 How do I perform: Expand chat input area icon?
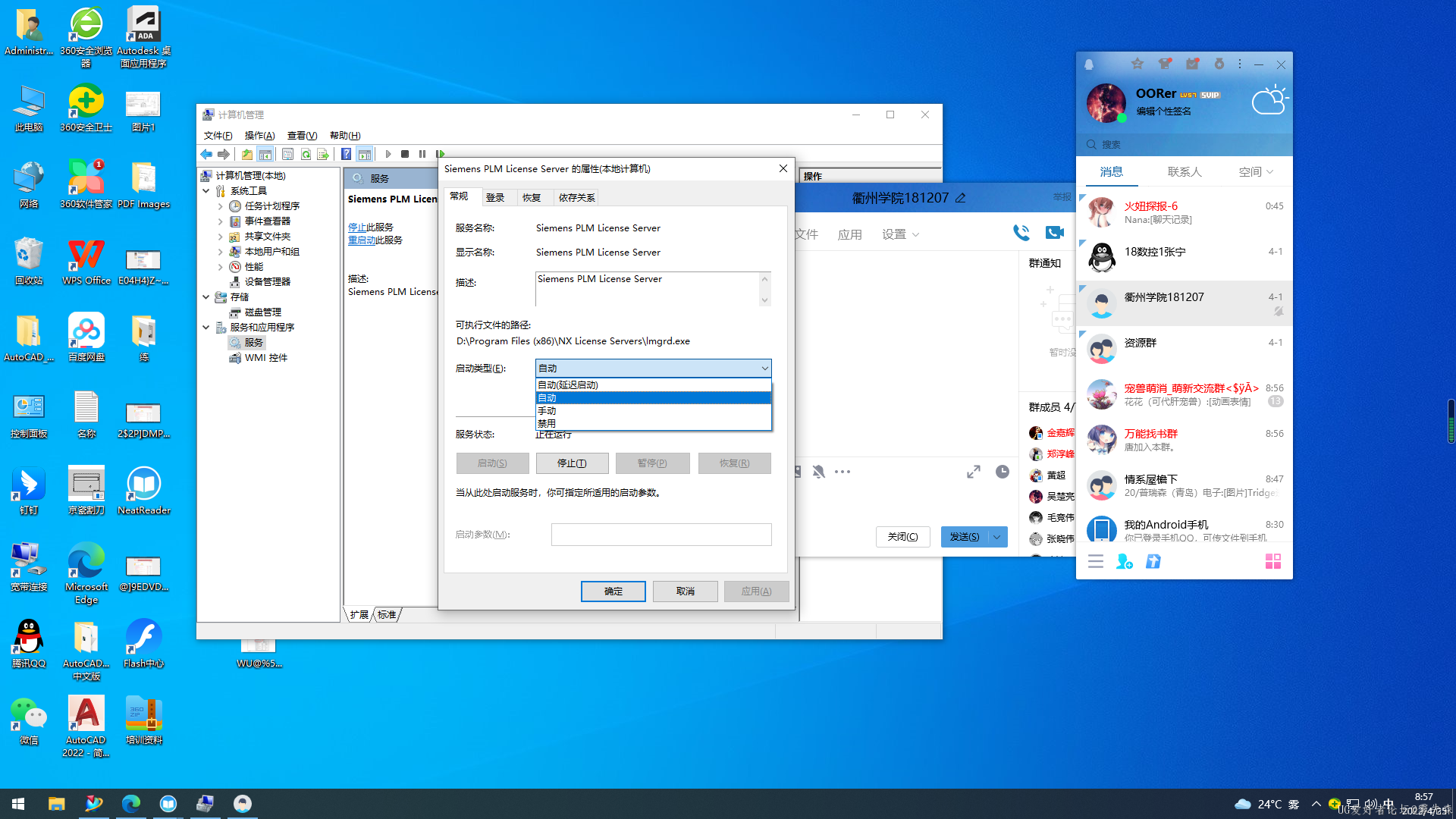[974, 472]
